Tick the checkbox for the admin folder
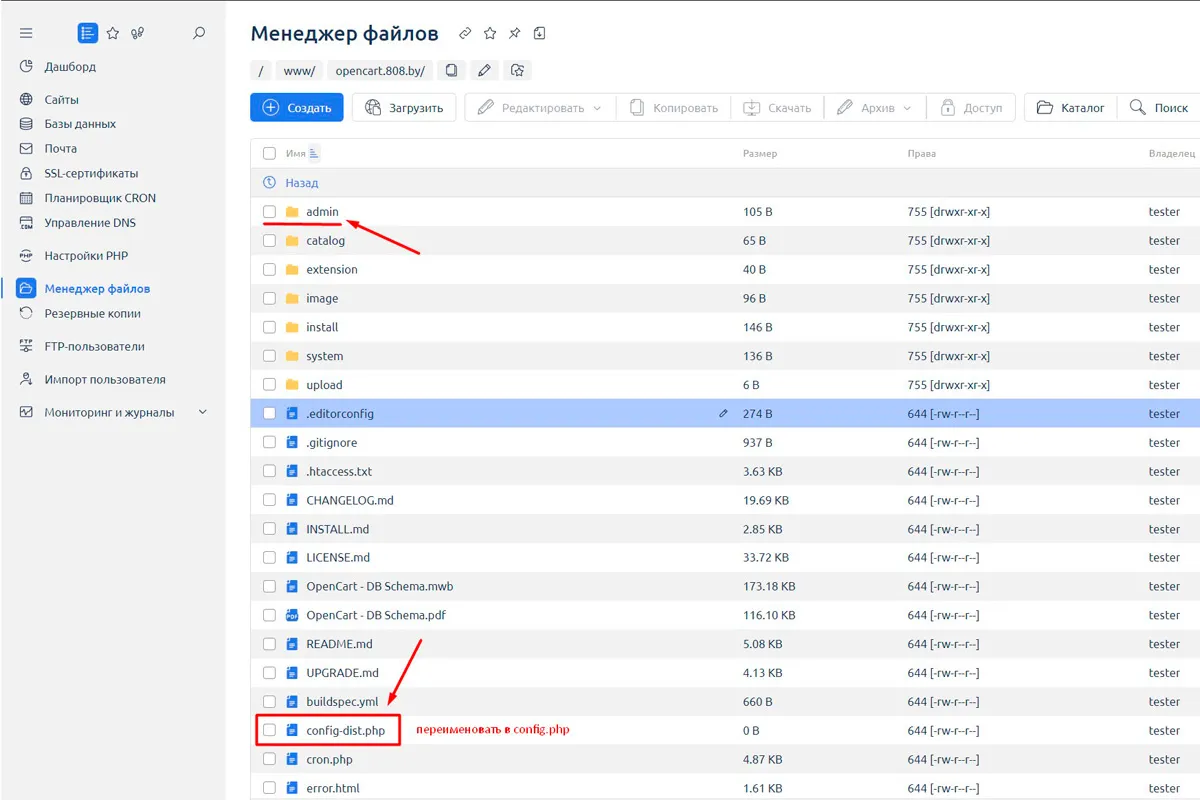The height and width of the screenshot is (800, 1200). [269, 212]
